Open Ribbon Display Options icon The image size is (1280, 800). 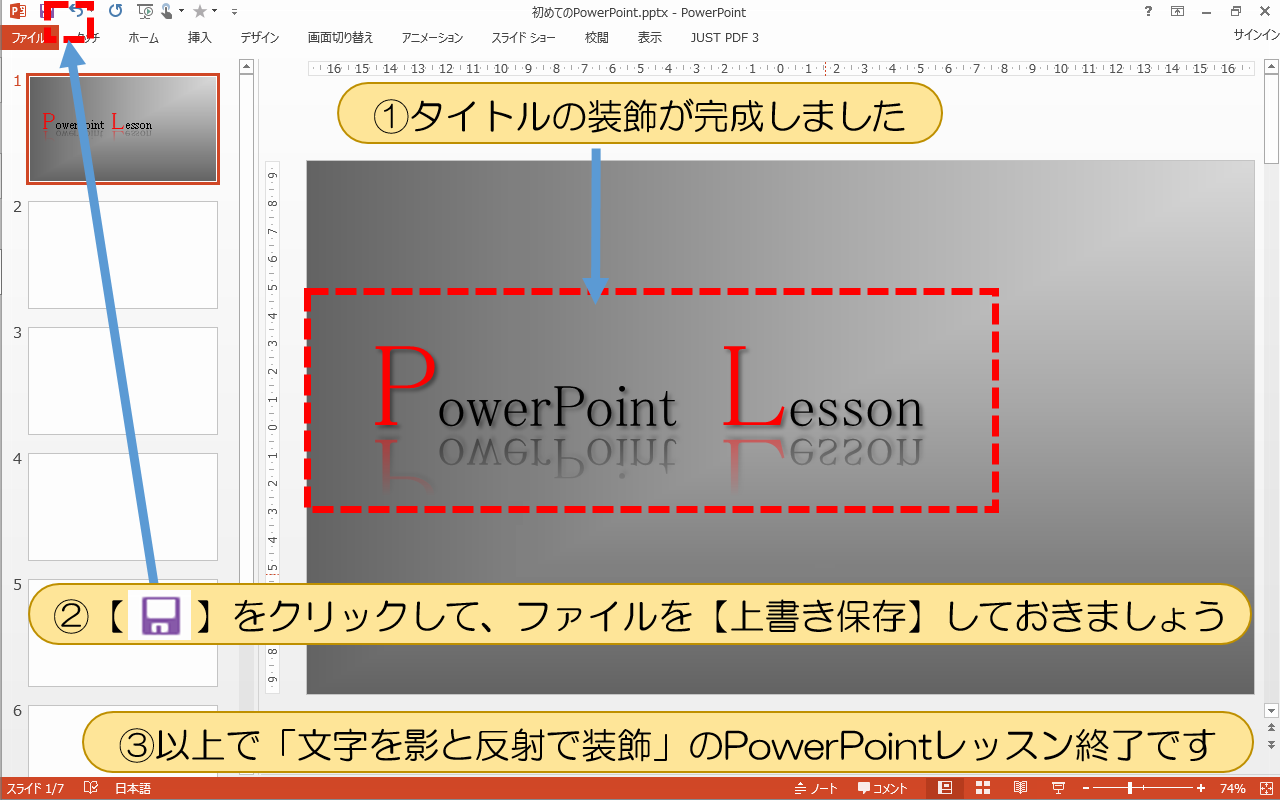(x=1177, y=12)
